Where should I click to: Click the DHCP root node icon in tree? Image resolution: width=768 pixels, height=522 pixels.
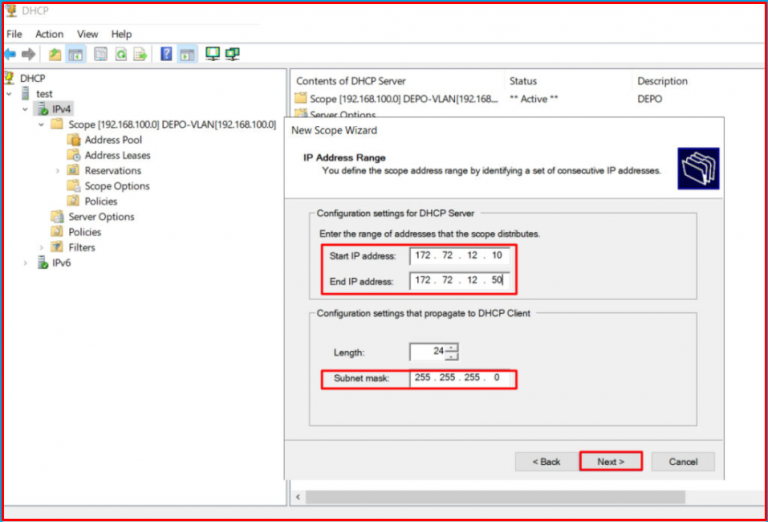click(10, 78)
